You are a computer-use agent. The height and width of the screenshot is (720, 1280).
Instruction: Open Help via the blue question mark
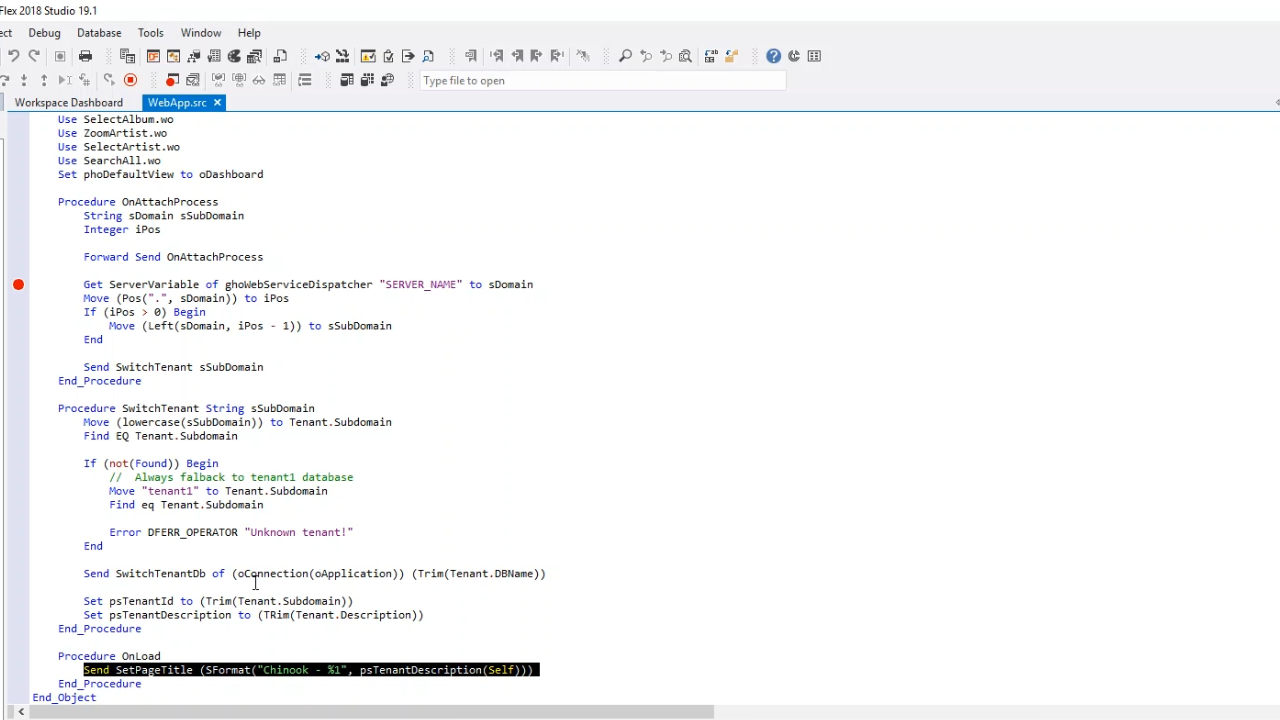(x=773, y=56)
